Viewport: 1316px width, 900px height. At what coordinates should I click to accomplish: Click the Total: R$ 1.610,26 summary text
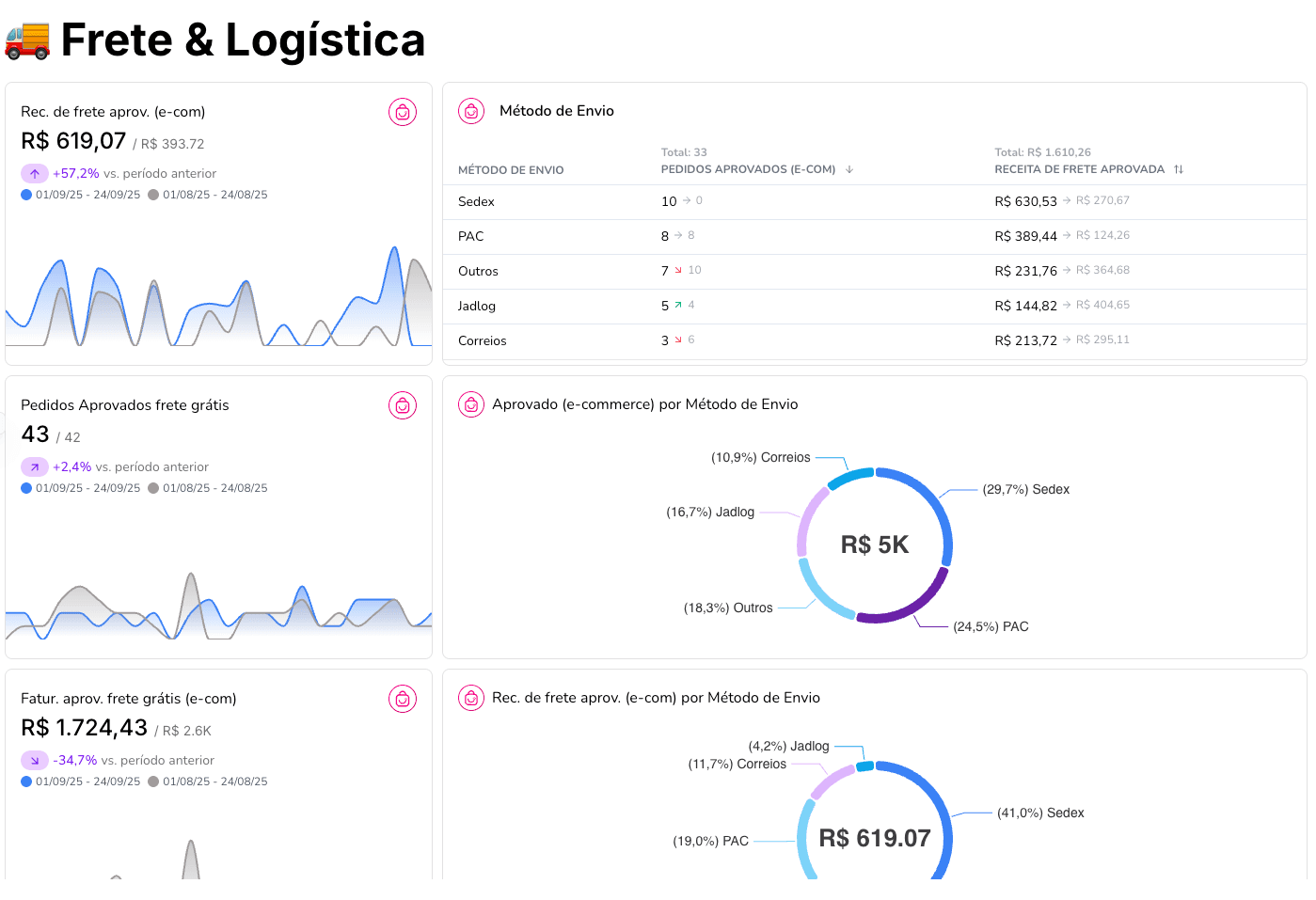pyautogui.click(x=1042, y=152)
